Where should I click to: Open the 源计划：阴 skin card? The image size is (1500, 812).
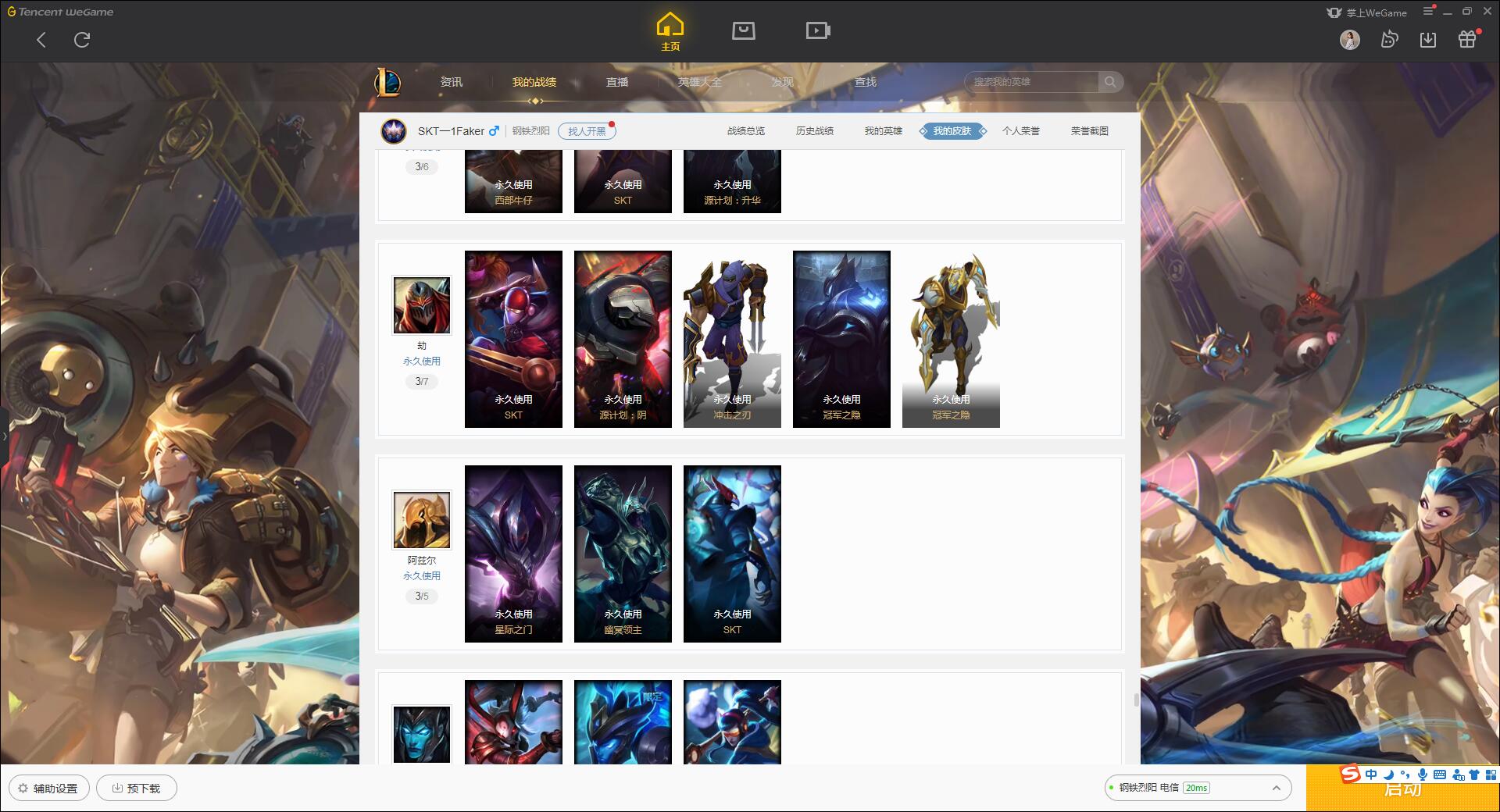click(623, 339)
